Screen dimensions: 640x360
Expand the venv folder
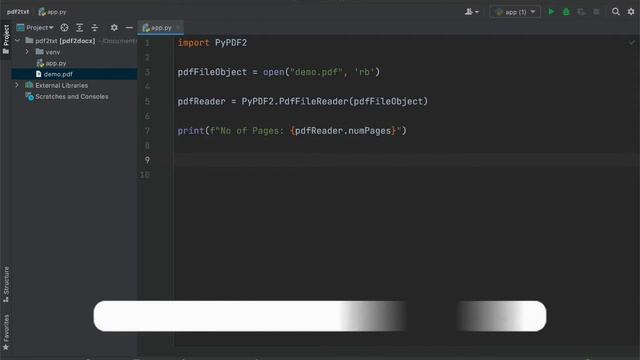click(27, 52)
